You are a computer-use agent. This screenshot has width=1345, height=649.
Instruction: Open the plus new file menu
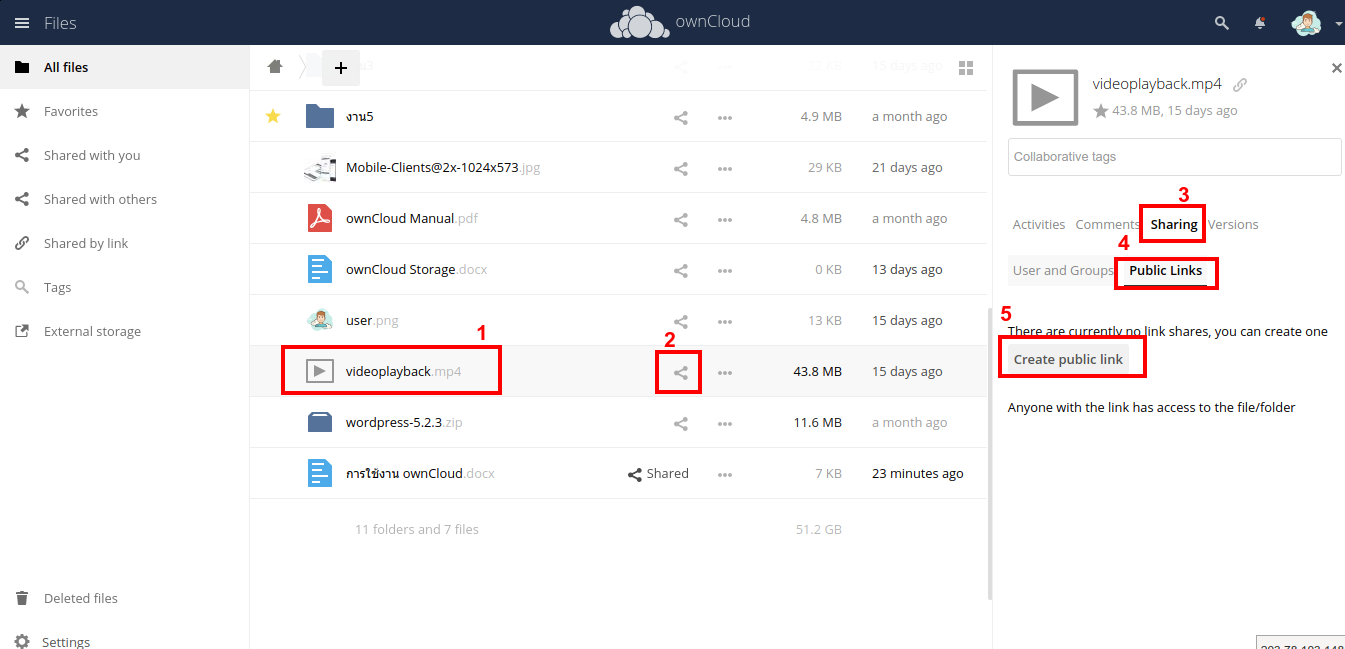tap(340, 68)
